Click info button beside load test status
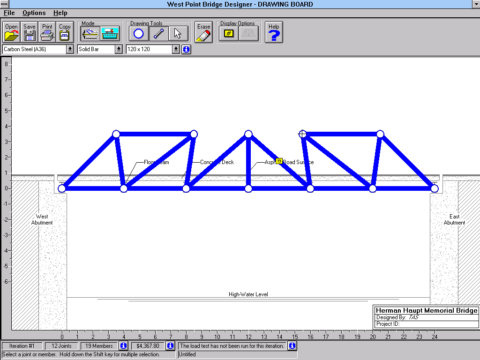Screen dimensions: 480x360 pyautogui.click(x=292, y=346)
